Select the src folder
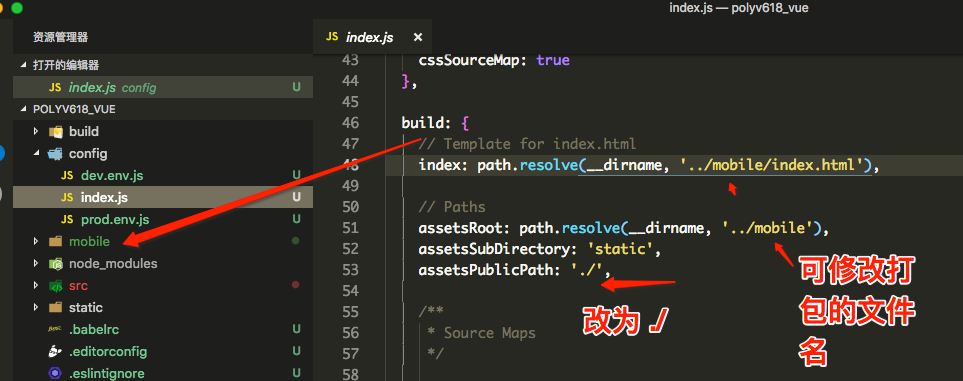 click(x=78, y=286)
